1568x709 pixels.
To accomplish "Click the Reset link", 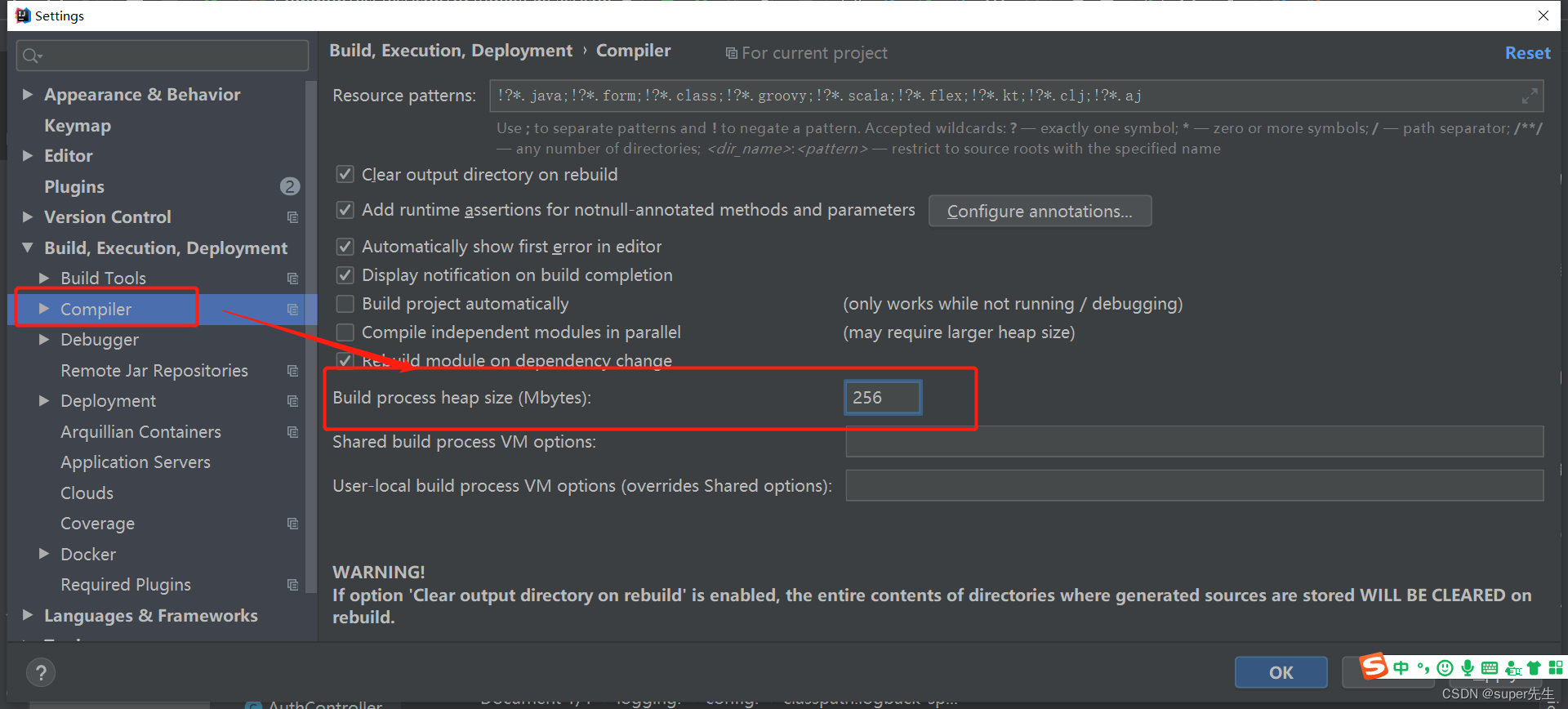I will tap(1527, 53).
